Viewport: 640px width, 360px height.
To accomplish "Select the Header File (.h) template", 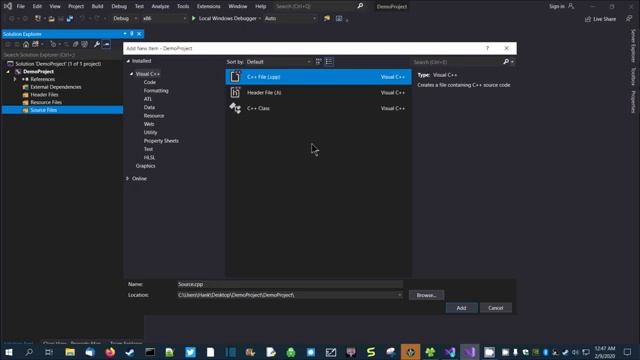I will coord(318,93).
